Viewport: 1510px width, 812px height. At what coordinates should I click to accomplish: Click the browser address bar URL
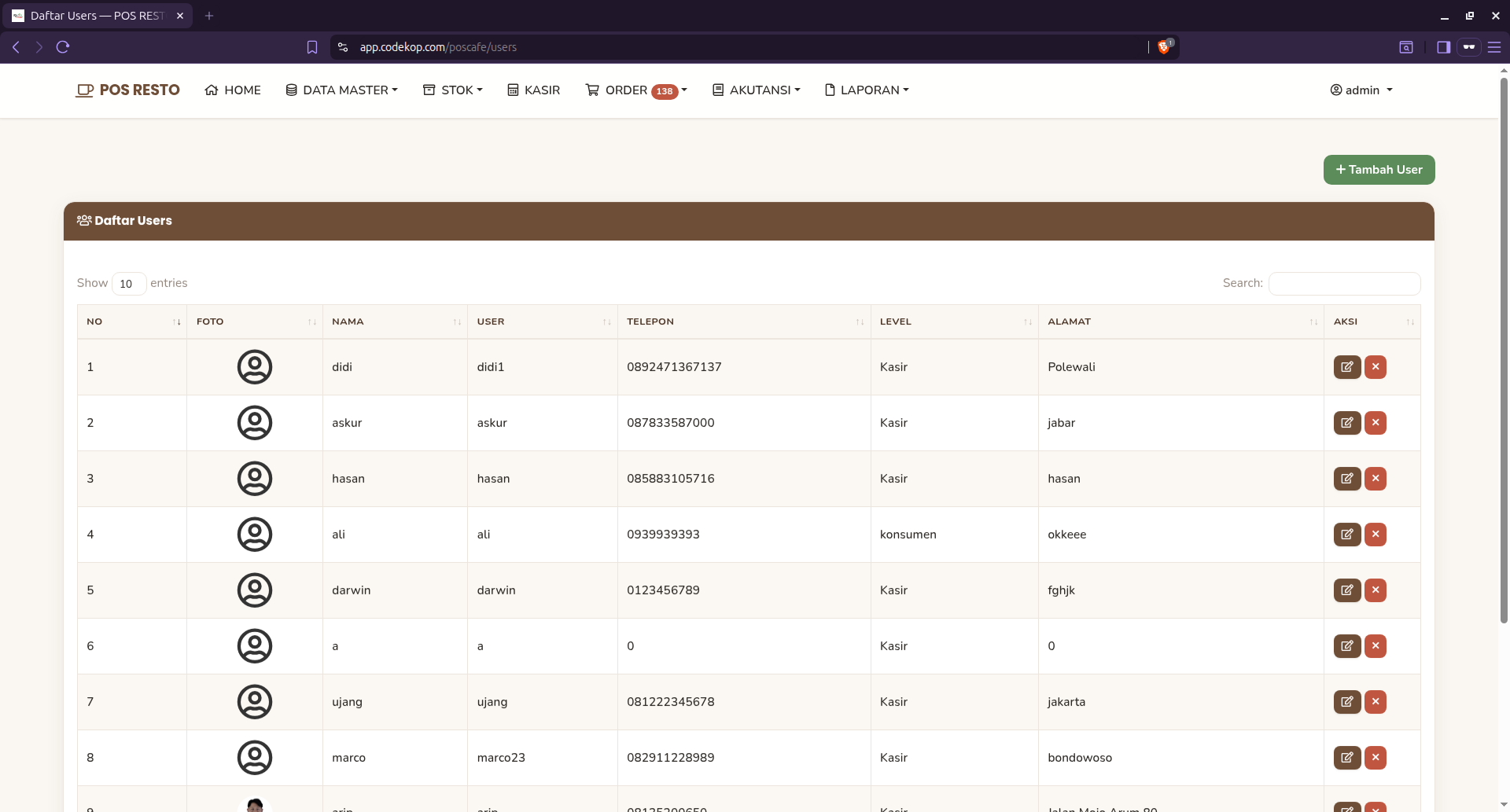pyautogui.click(x=438, y=47)
